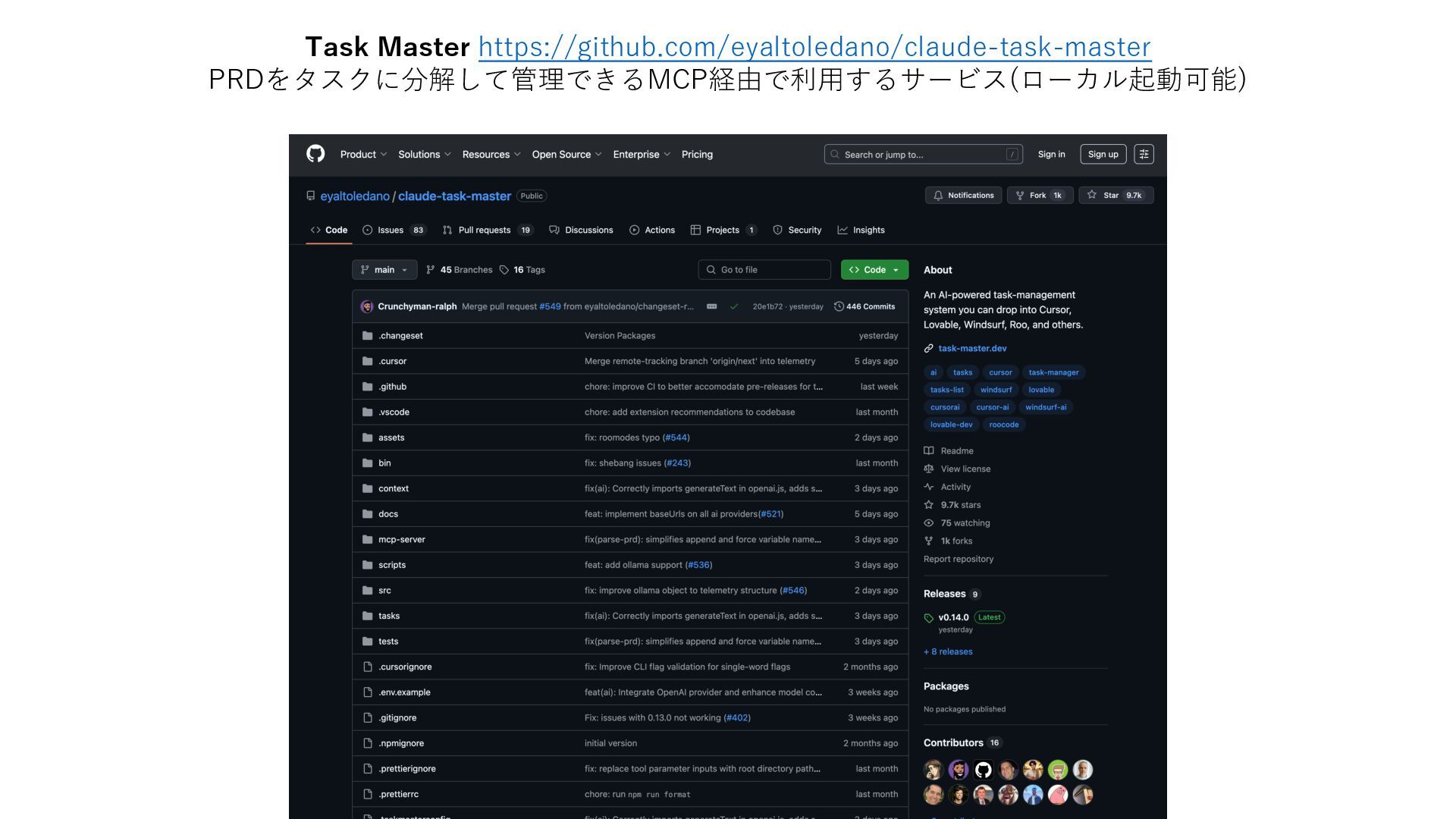The image size is (1456, 819).
Task: Click Sign in link
Action: click(1051, 154)
